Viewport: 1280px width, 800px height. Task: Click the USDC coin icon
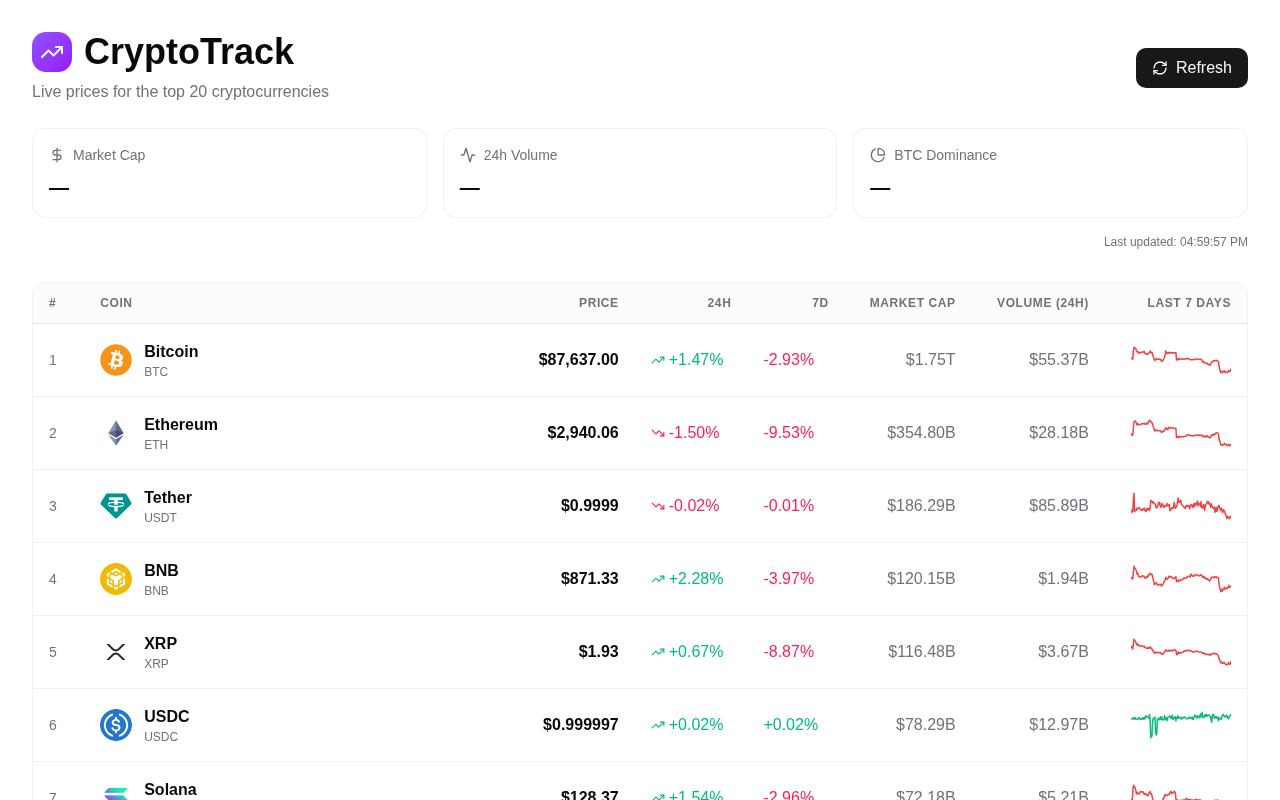pos(115,725)
